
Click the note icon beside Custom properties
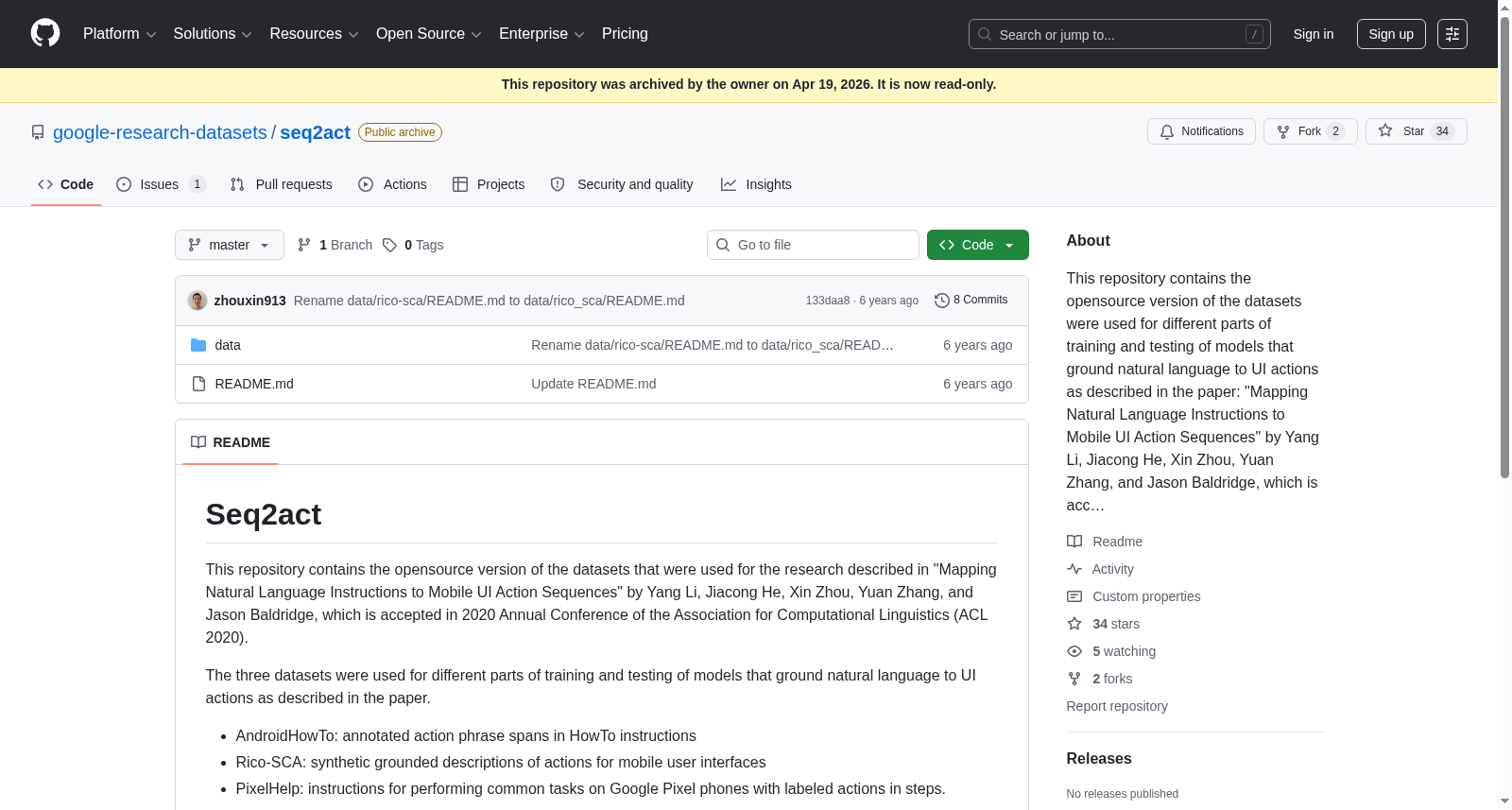coord(1074,596)
